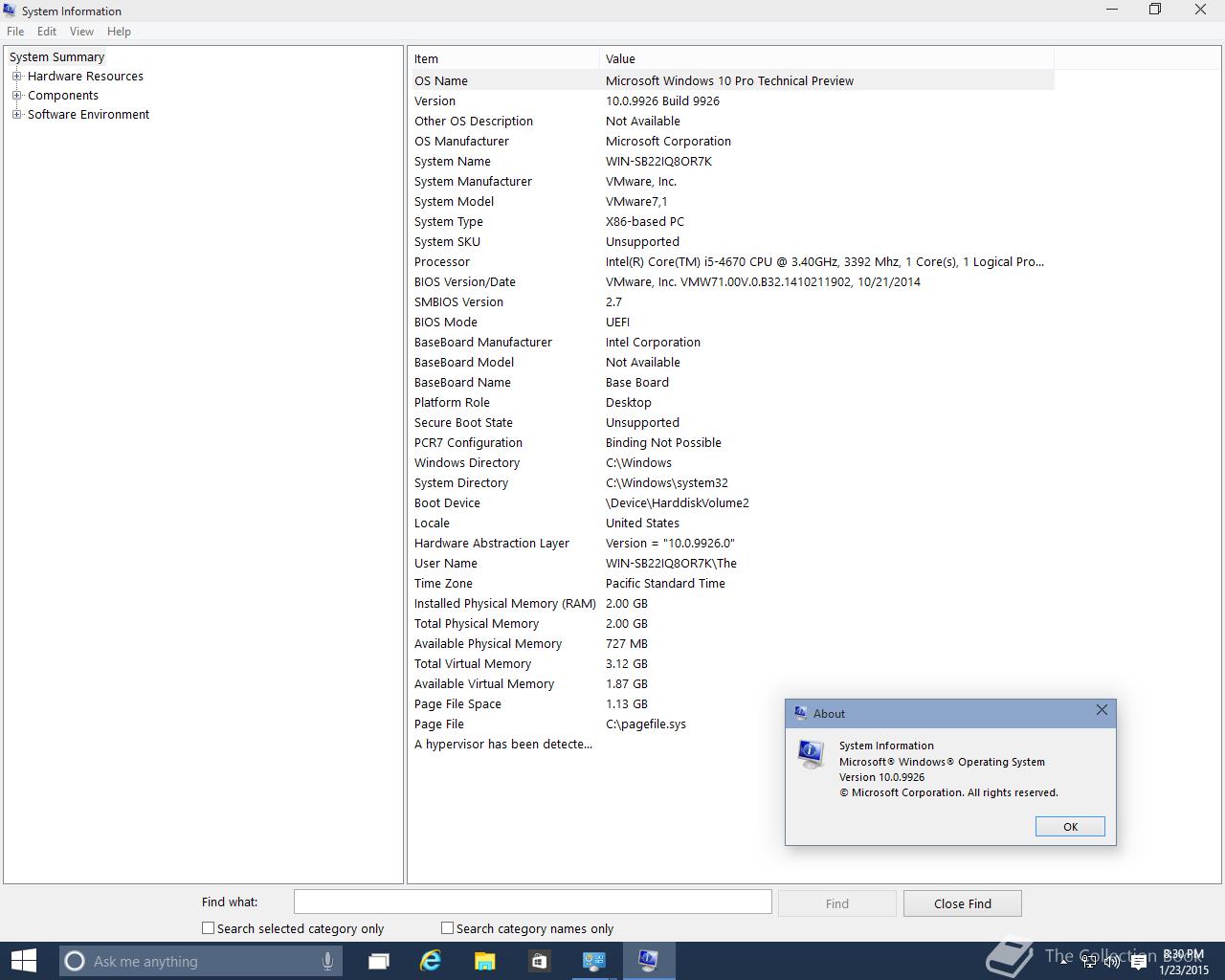Screen dimensions: 1225x980
Task: Select the Hardware Resources tree label
Action: (85, 76)
